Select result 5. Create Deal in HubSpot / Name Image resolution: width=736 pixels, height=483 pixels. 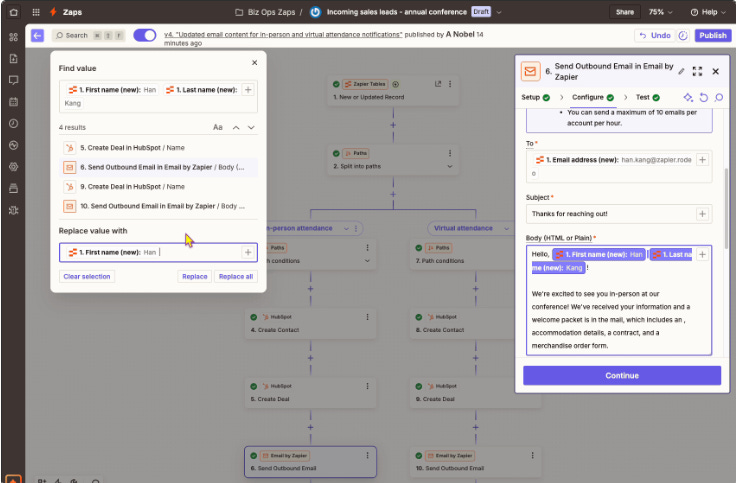tap(158, 148)
